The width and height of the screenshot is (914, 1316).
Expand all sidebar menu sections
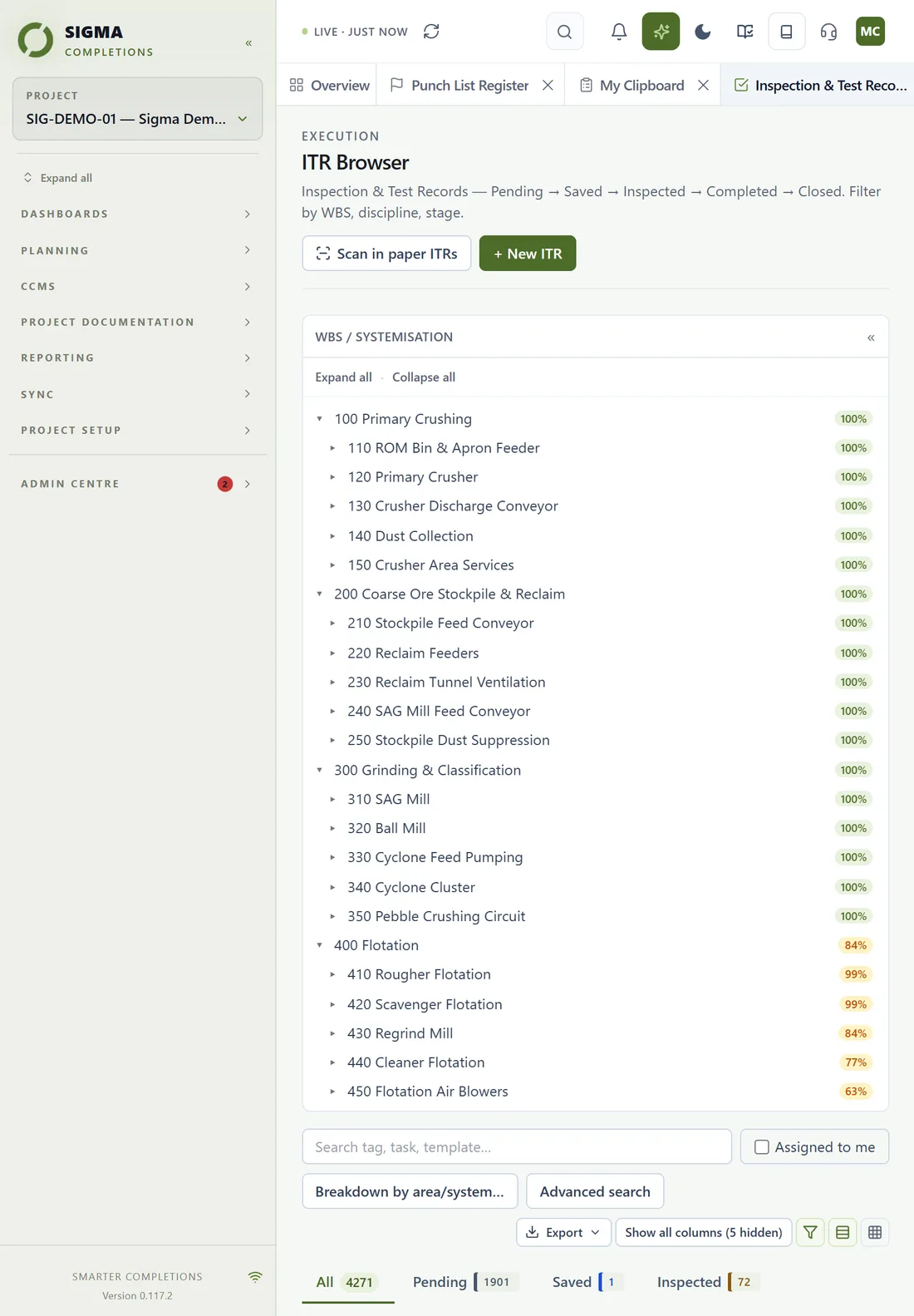click(x=57, y=178)
